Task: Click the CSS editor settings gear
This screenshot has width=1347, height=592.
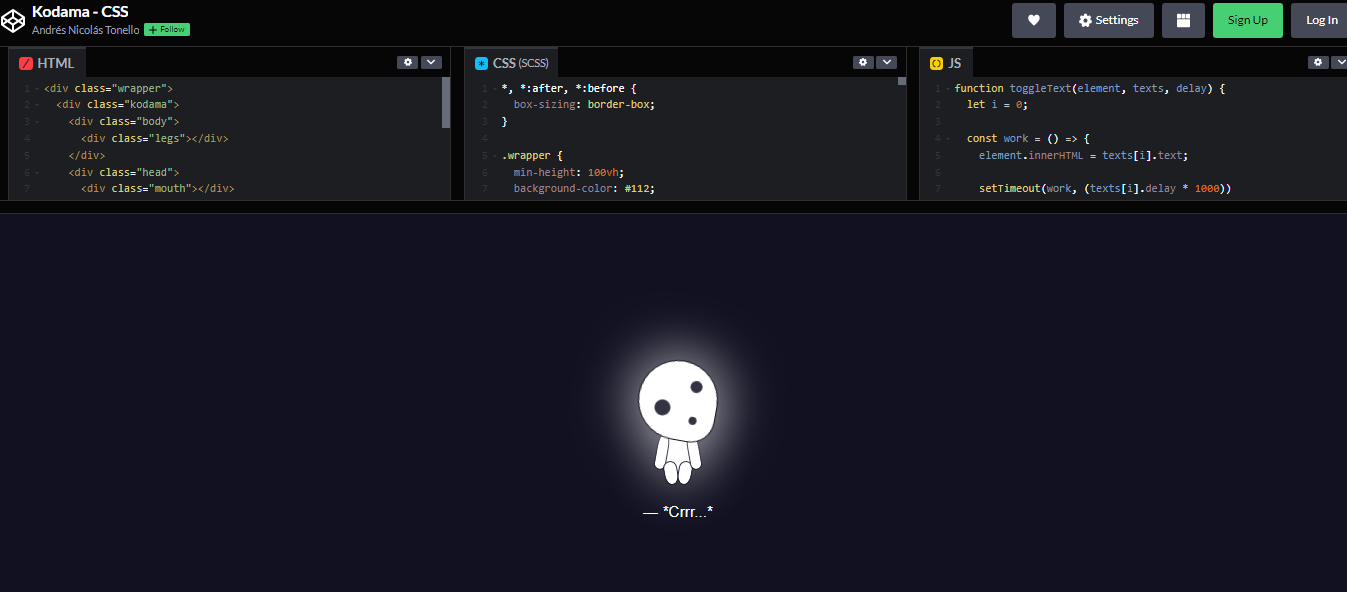Action: tap(863, 61)
